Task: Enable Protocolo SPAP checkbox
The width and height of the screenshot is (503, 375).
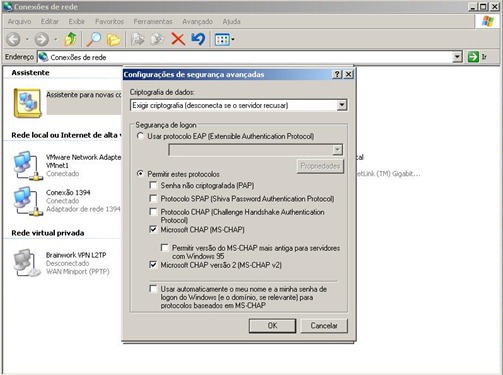Action: 153,198
